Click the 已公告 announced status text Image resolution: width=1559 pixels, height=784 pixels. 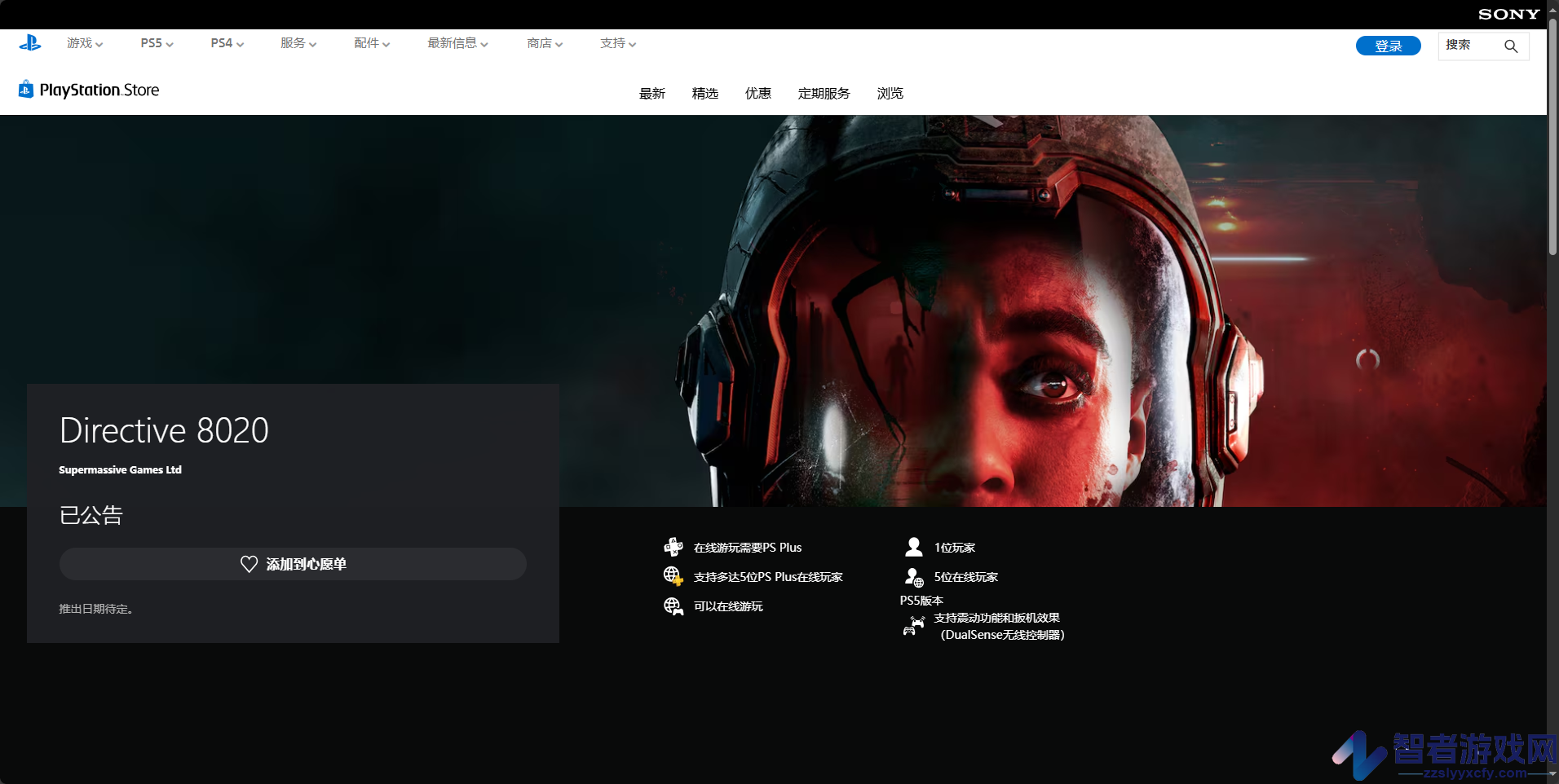pos(91,515)
